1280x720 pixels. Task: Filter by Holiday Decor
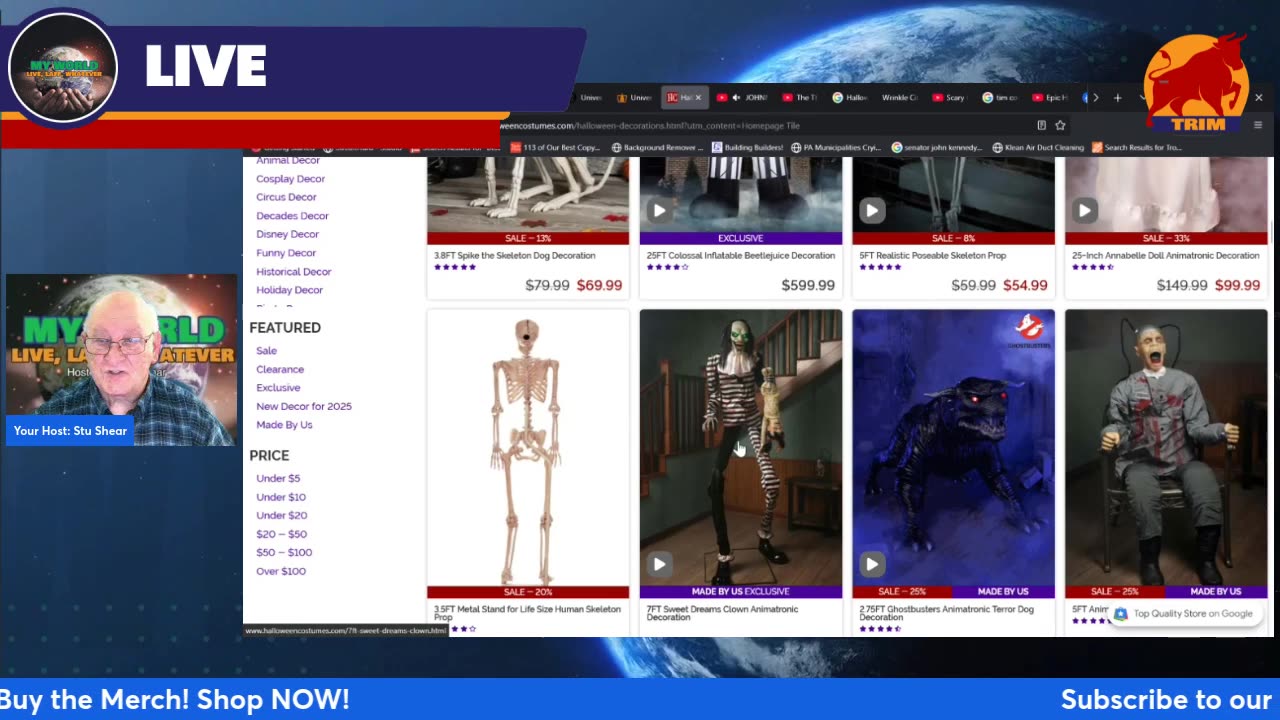coord(289,290)
